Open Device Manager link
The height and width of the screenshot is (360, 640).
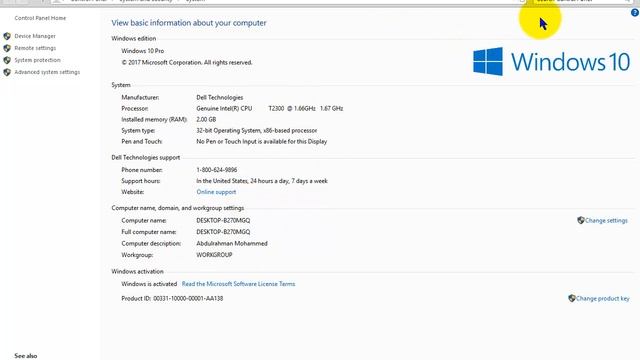(35, 36)
